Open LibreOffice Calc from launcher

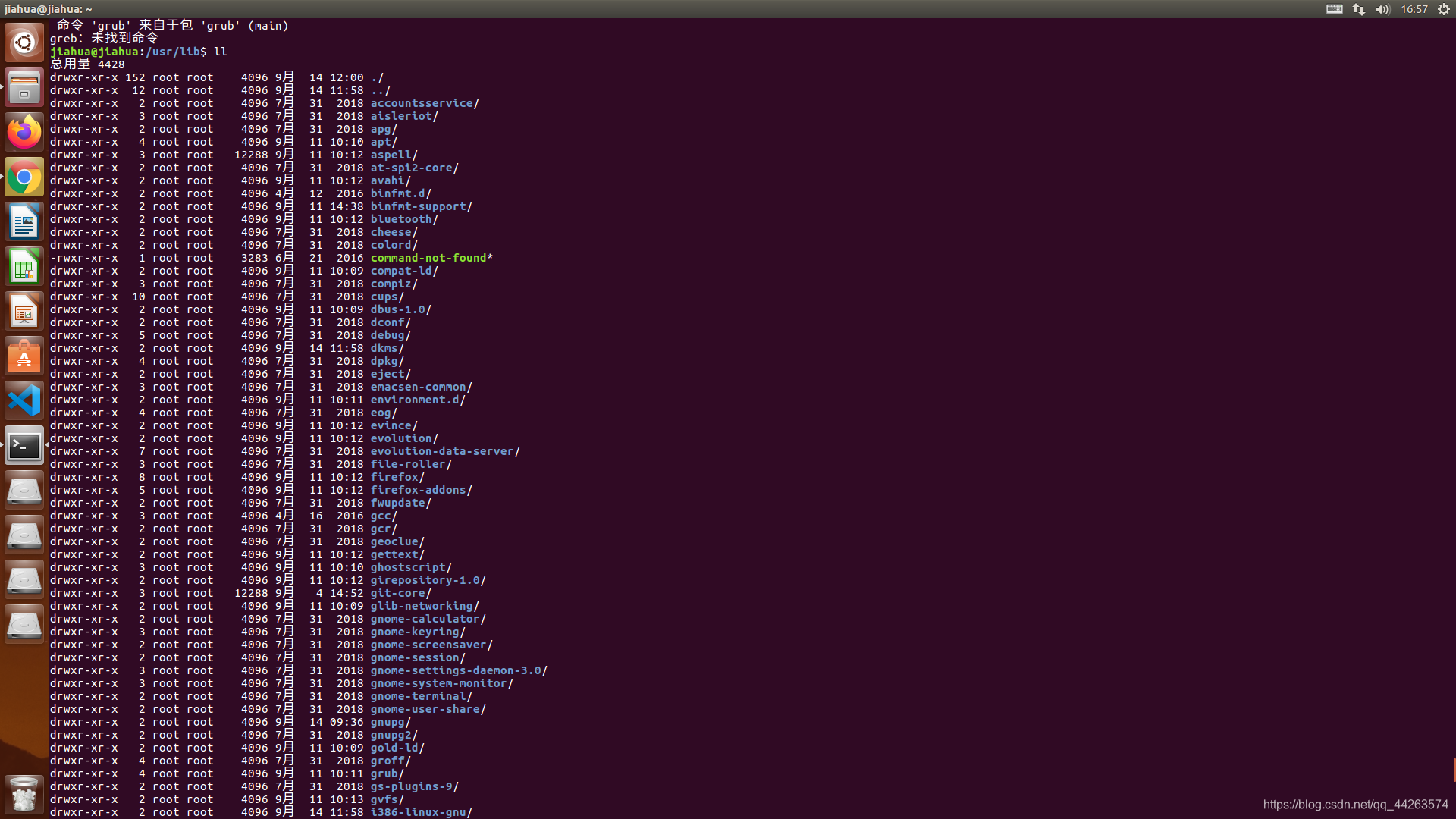click(x=24, y=267)
